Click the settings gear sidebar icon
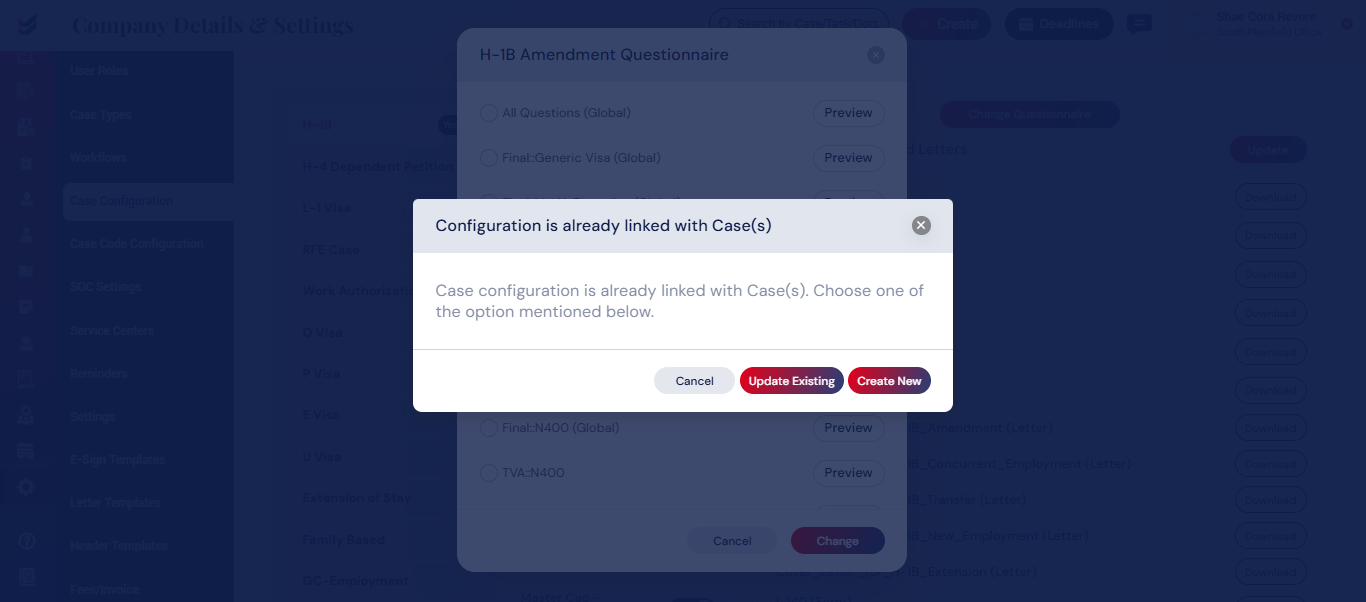1366x602 pixels. [26, 487]
